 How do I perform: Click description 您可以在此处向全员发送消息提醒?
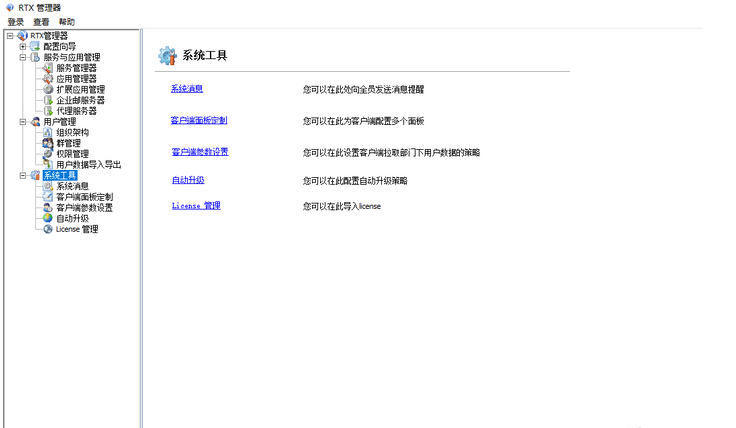[363, 89]
